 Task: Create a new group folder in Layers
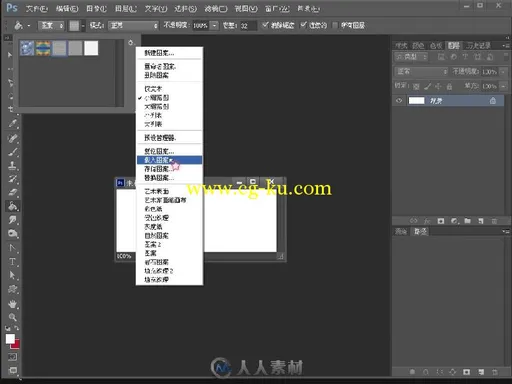[467, 221]
